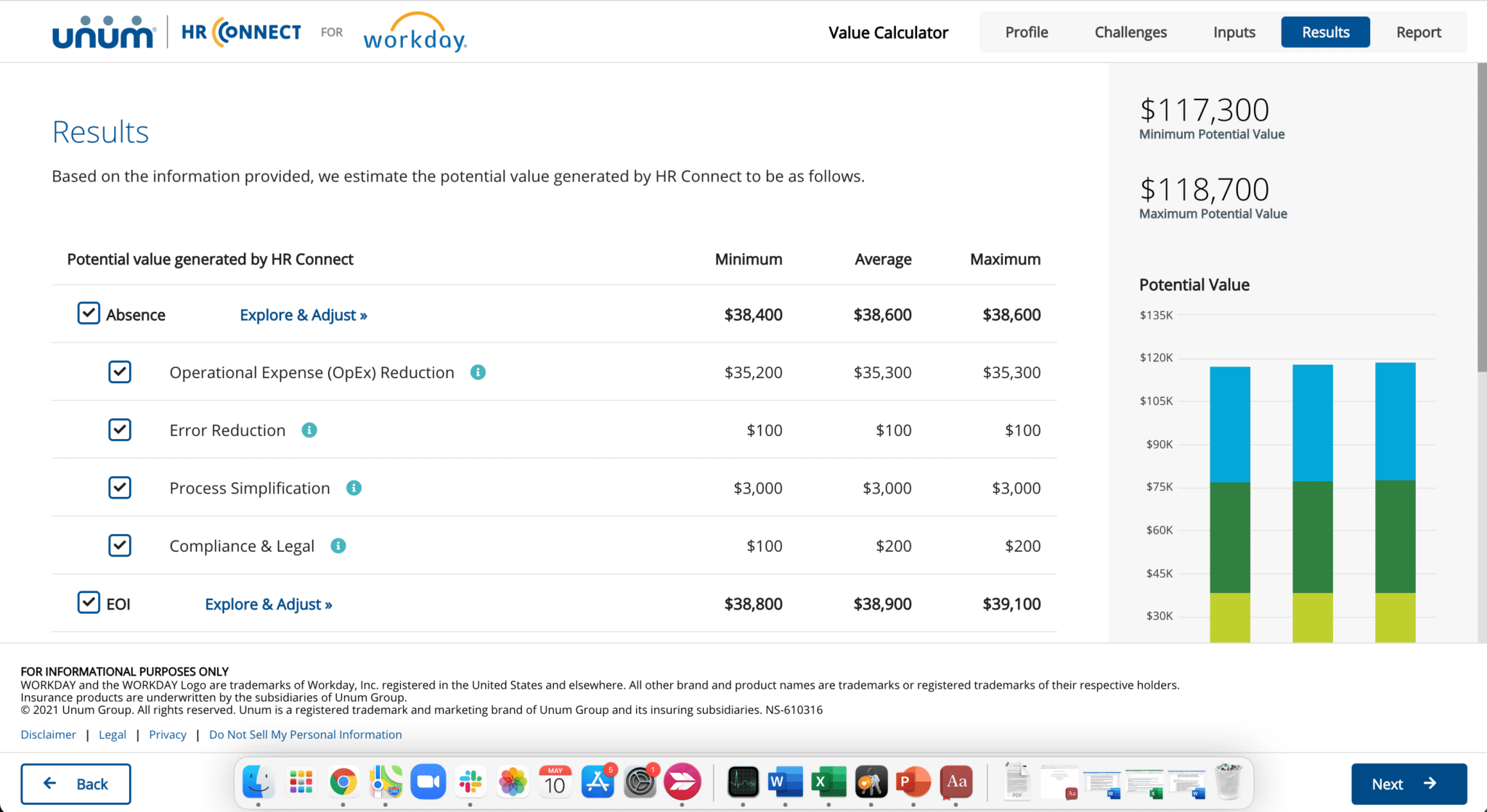The width and height of the screenshot is (1487, 812).
Task: Open Maps from the dock
Action: [386, 782]
